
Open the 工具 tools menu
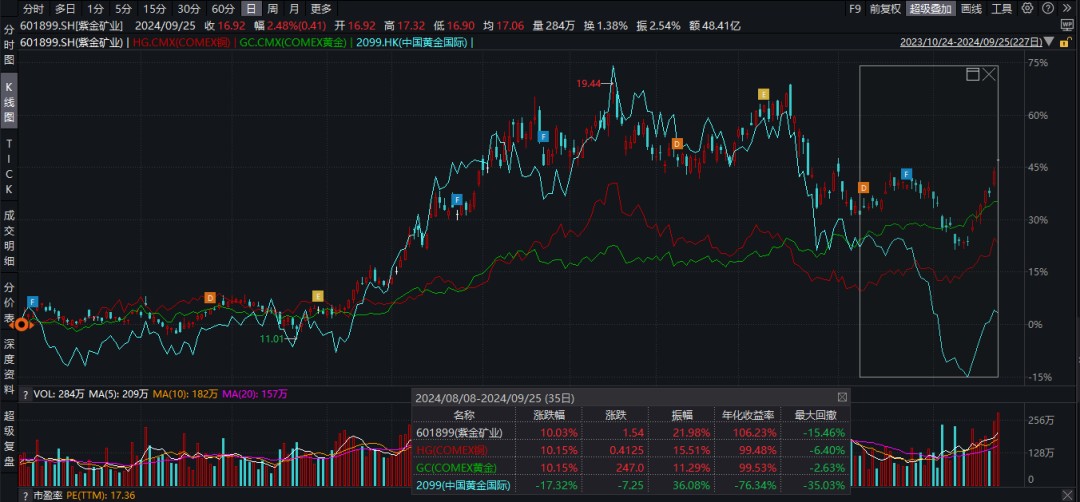tap(1003, 9)
